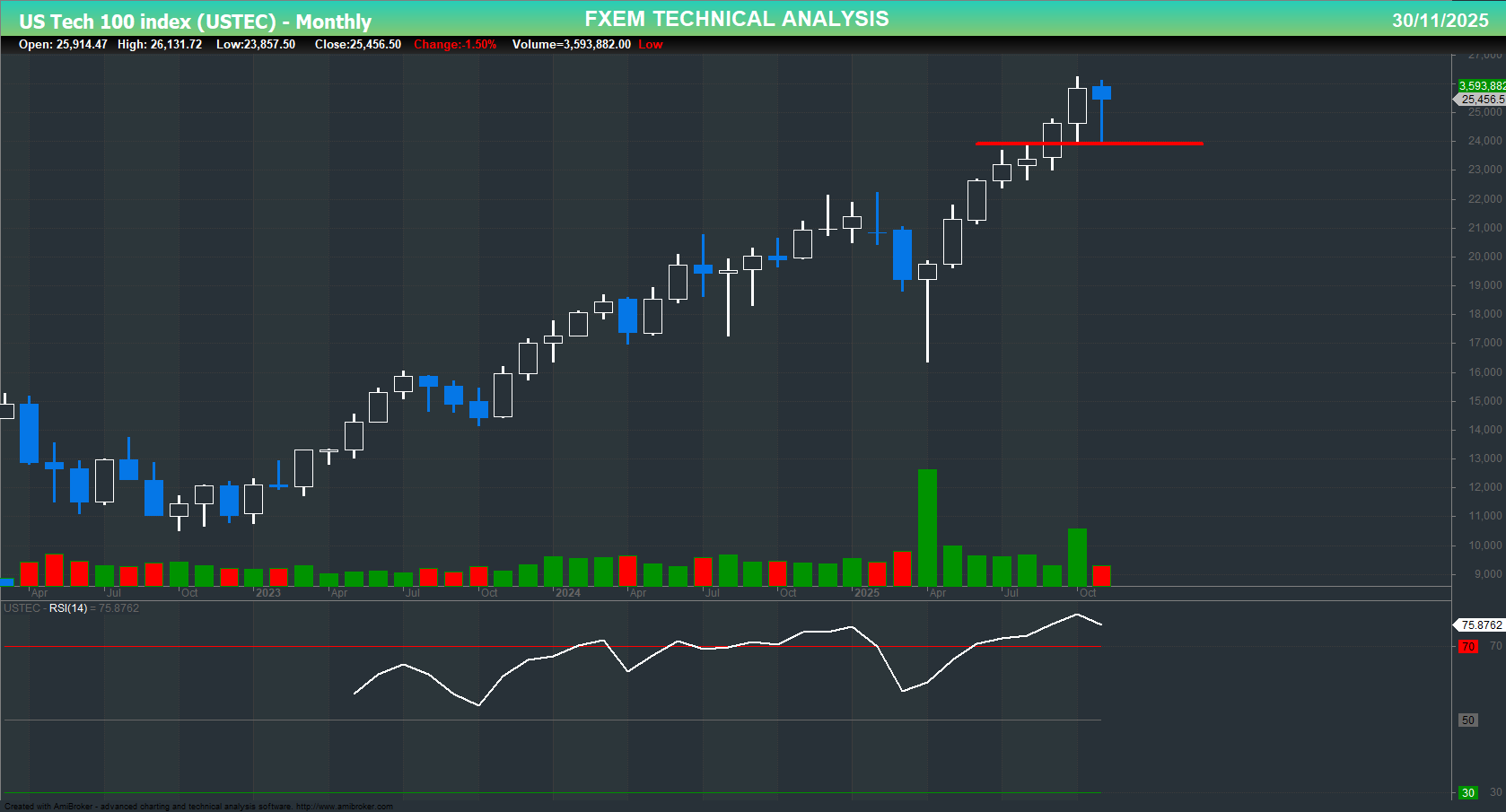Toggle the USTEC - RSI(14) panel label
This screenshot has width=1506, height=812.
point(72,608)
